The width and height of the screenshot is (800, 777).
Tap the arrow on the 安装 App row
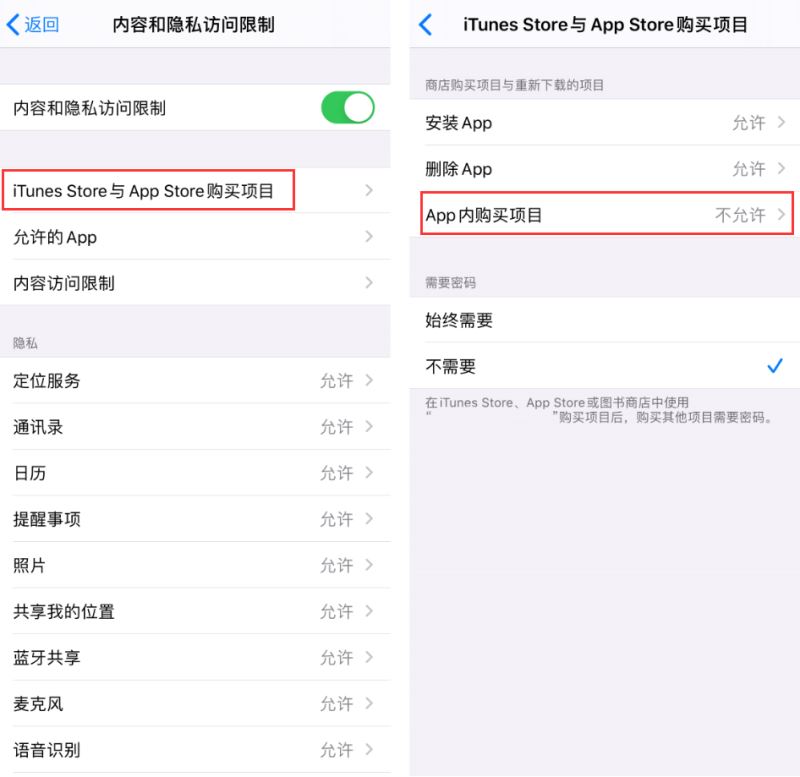(781, 122)
